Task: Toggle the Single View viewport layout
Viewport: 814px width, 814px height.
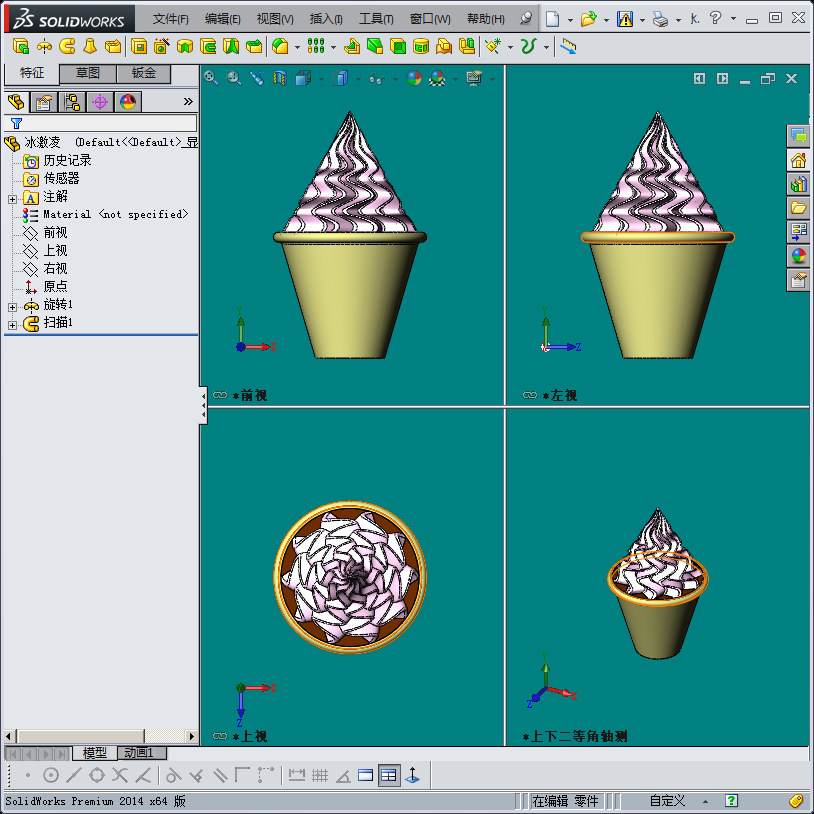Action: 365,775
